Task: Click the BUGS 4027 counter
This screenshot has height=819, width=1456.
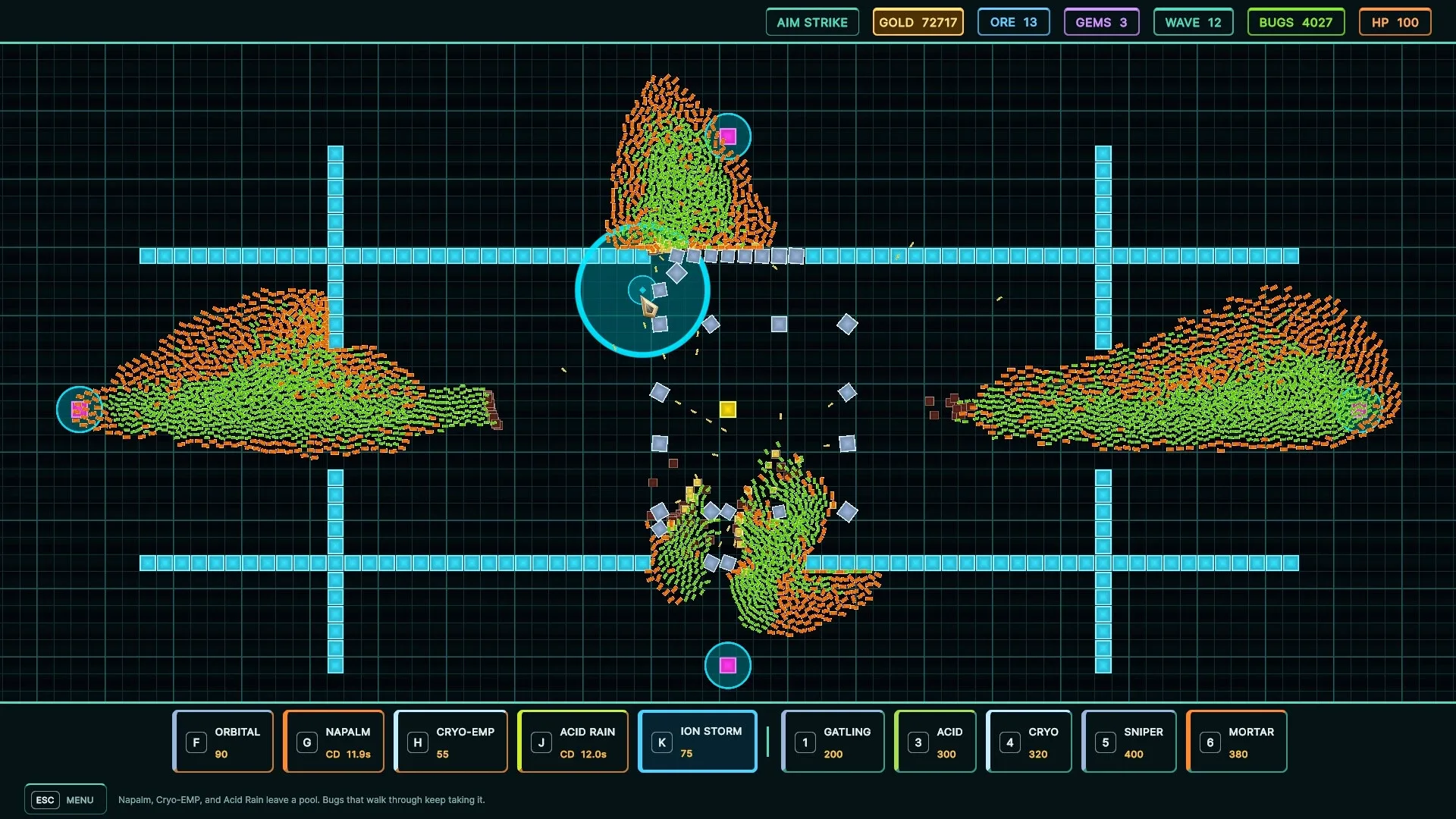Action: pyautogui.click(x=1296, y=22)
